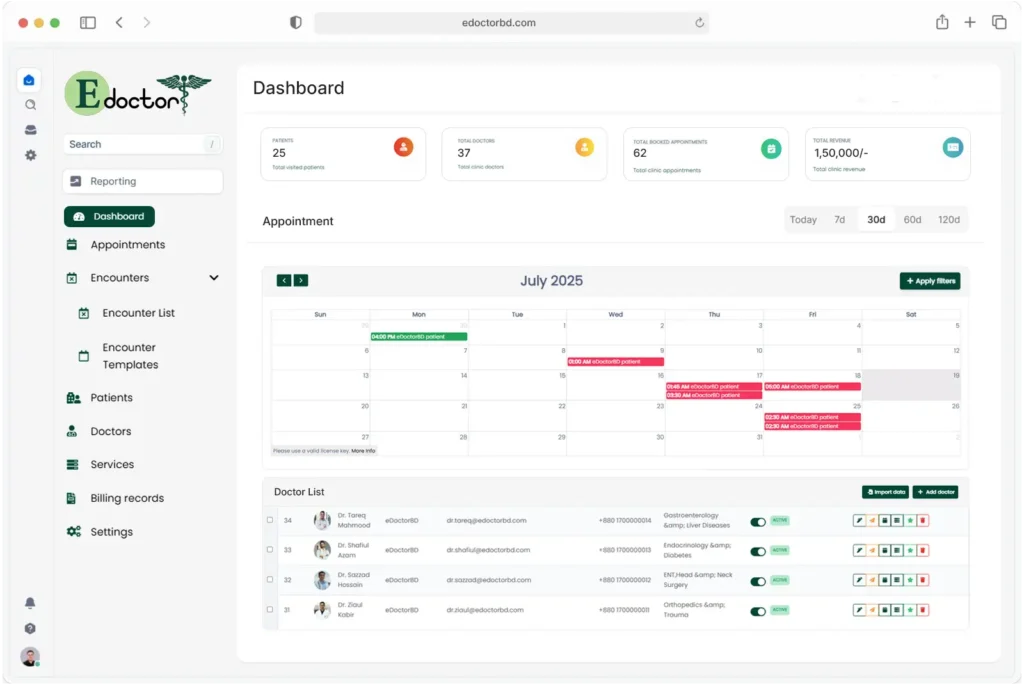
Task: Click the browser share icon
Action: [x=941, y=22]
